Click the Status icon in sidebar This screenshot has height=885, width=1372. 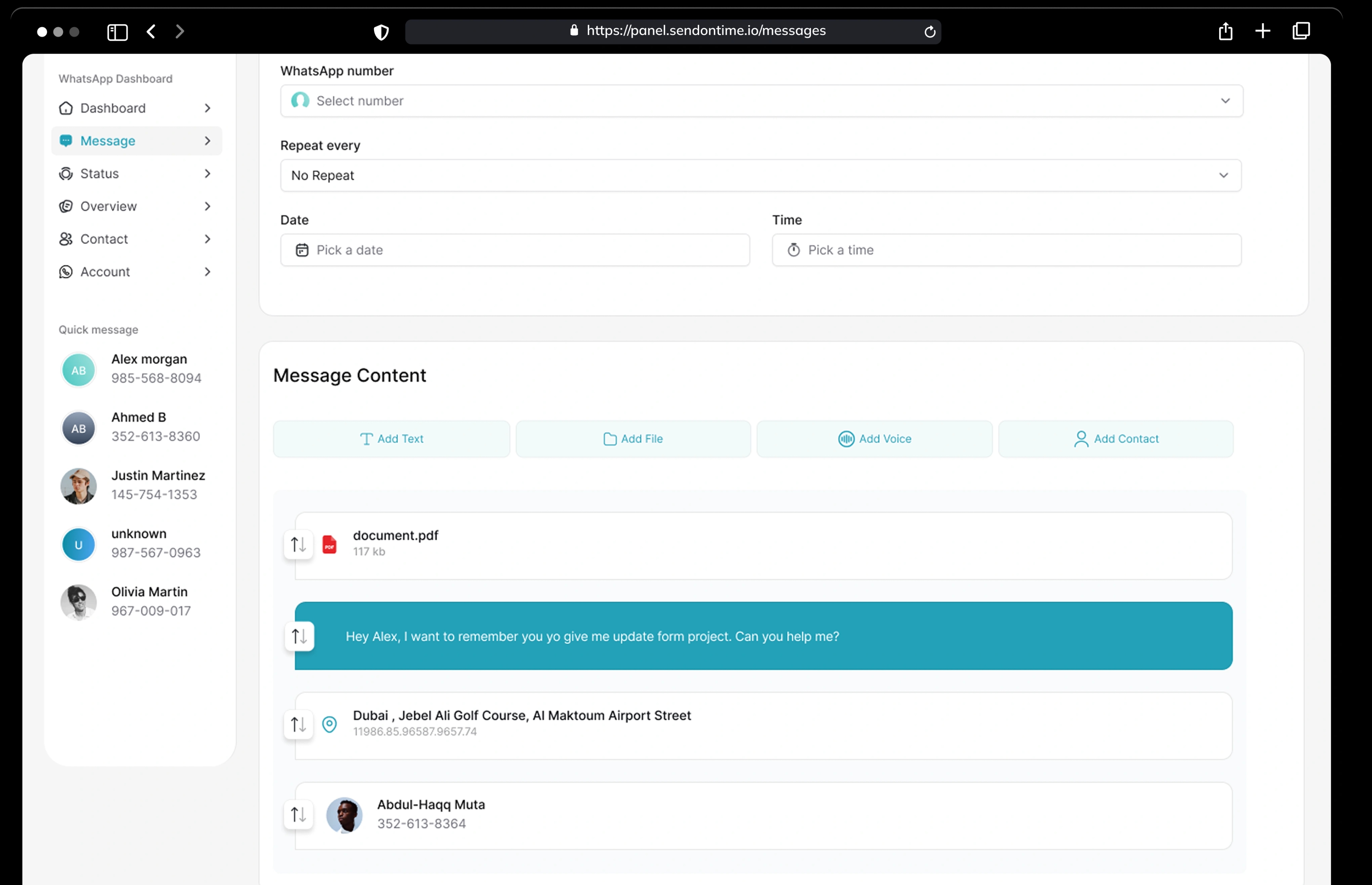coord(66,174)
